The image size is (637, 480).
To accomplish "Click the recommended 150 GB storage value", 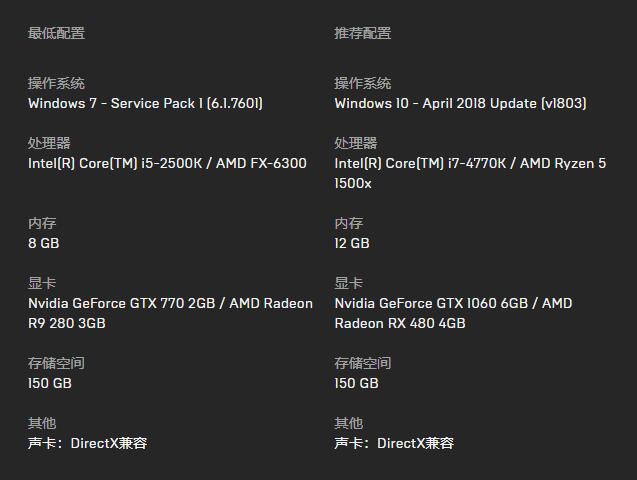I will pyautogui.click(x=356, y=383).
